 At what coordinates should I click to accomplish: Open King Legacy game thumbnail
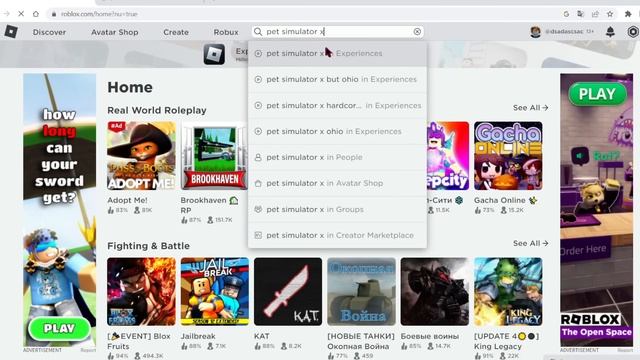point(508,291)
